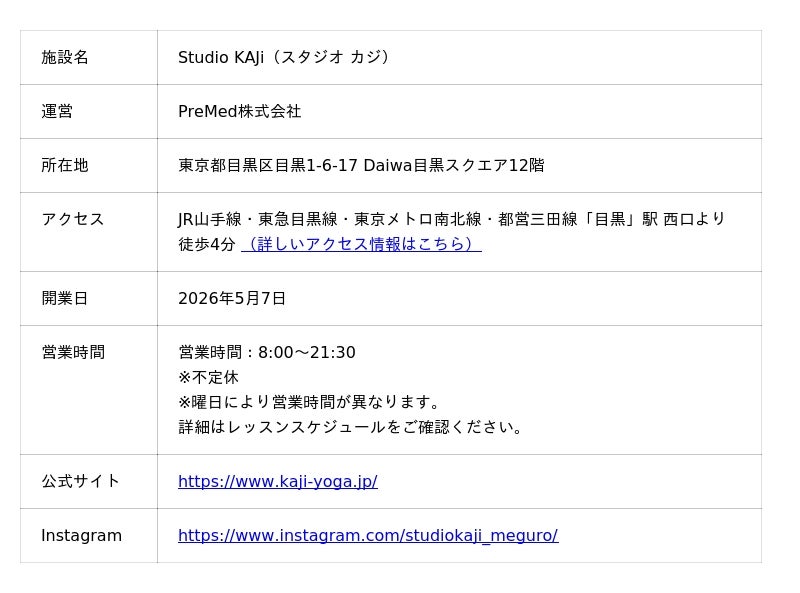Click the PreMed株式会社 operator text
This screenshot has width=800, height=593.
tap(240, 111)
